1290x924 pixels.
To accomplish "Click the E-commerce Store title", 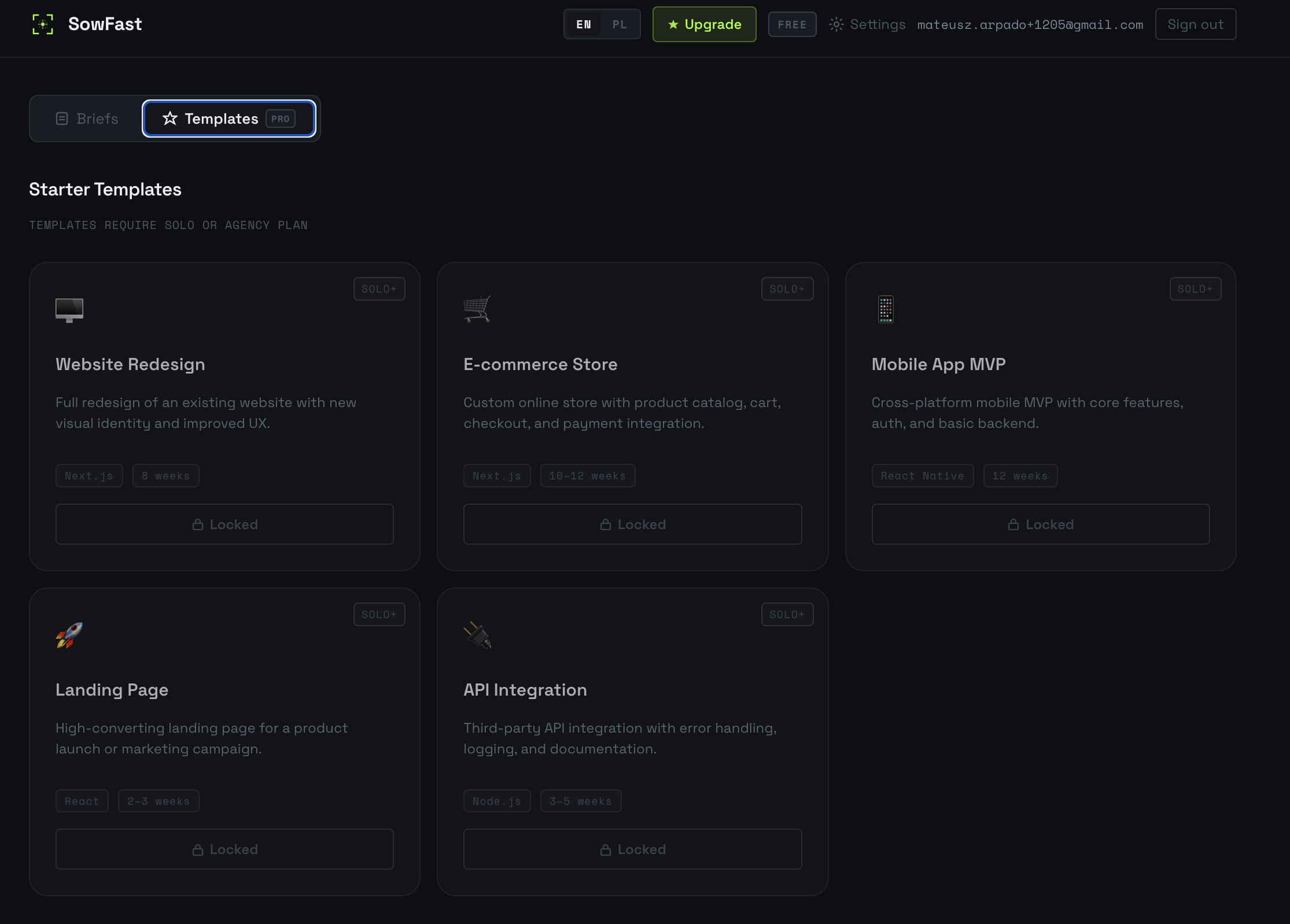I will point(540,364).
